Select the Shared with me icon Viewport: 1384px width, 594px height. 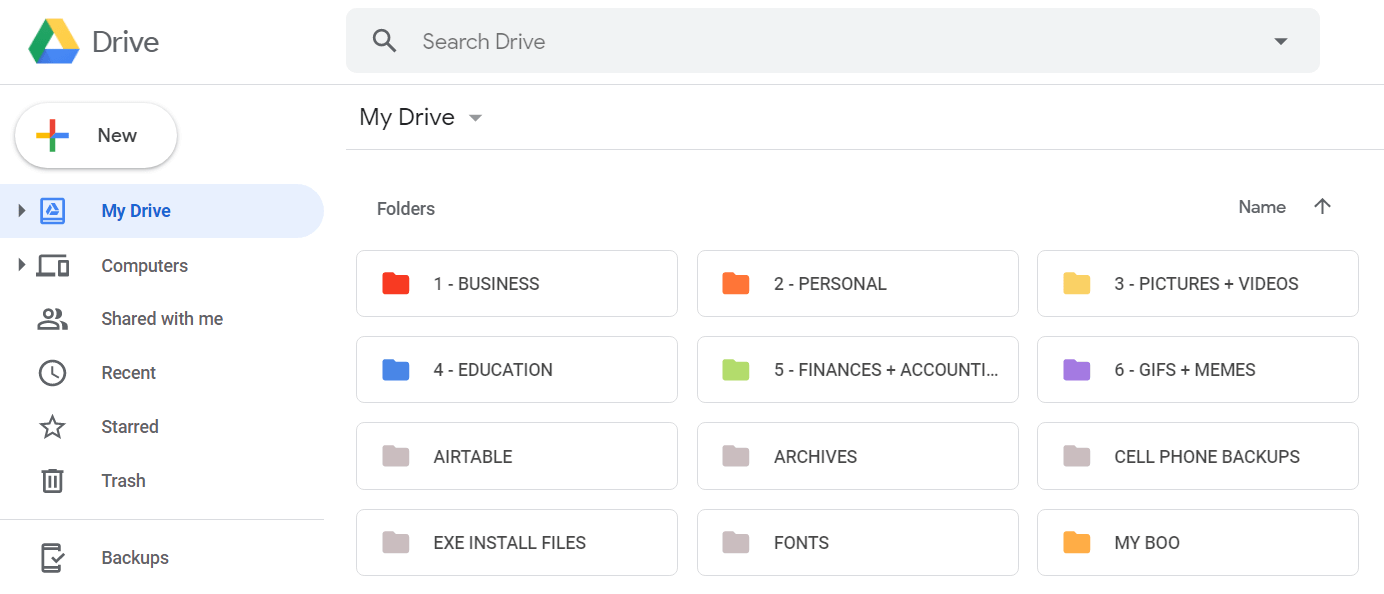point(52,318)
